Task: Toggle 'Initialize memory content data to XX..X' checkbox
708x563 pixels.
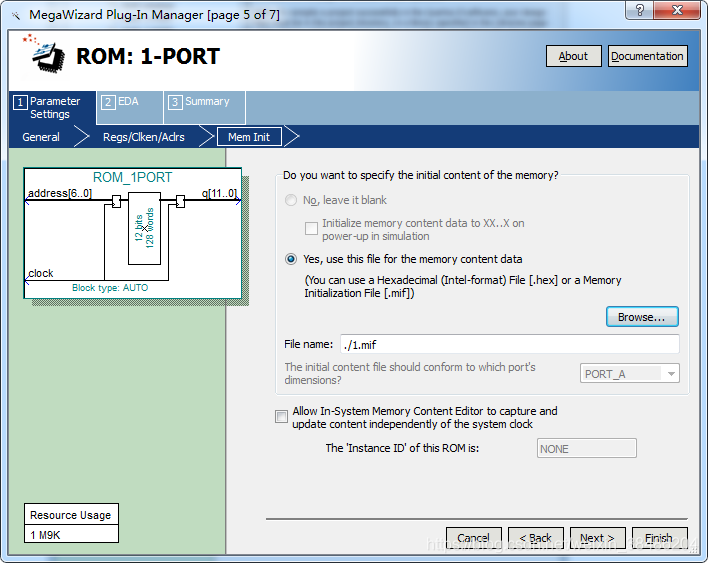Action: tap(311, 228)
